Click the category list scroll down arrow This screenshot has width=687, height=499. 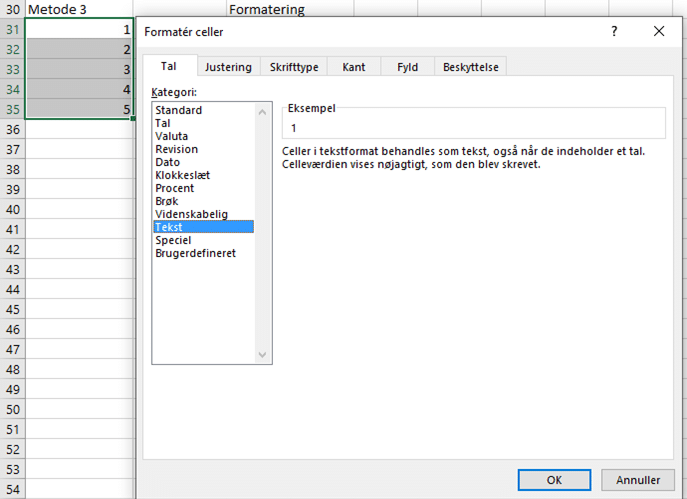pyautogui.click(x=264, y=355)
